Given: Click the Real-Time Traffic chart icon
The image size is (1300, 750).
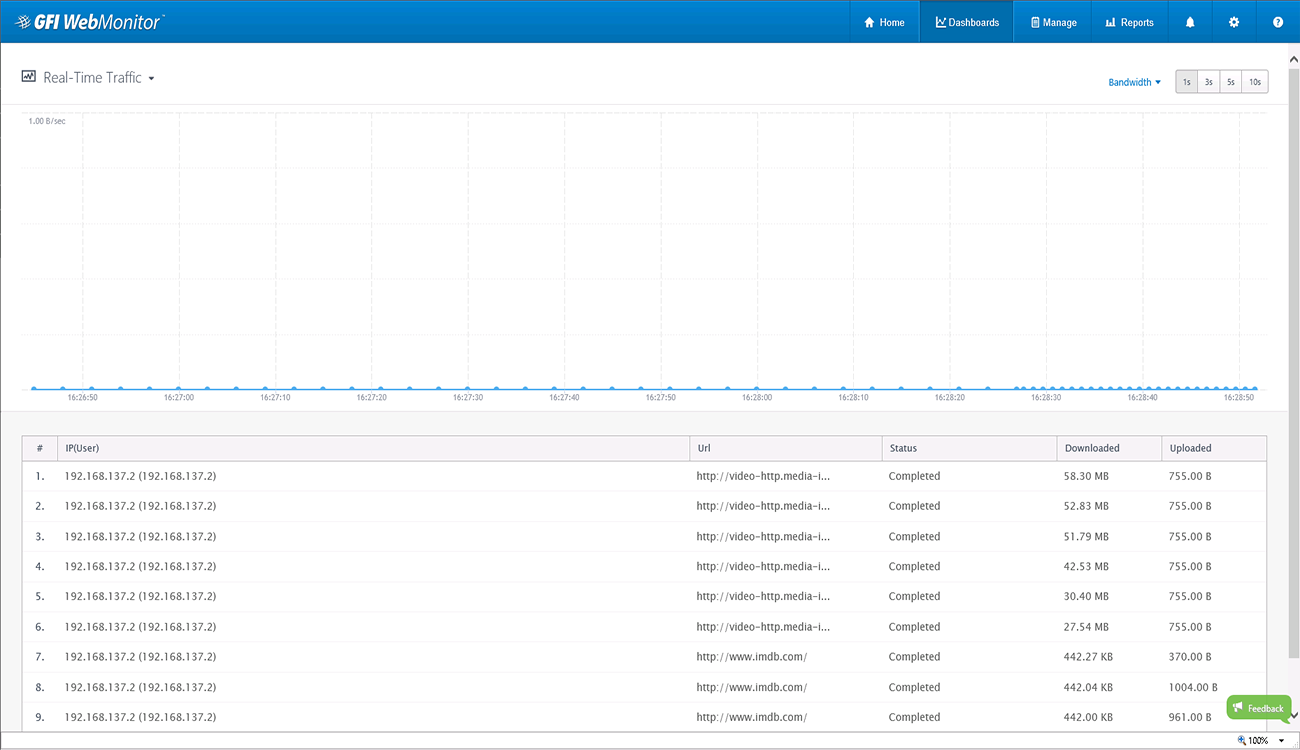Looking at the screenshot, I should tap(29, 77).
